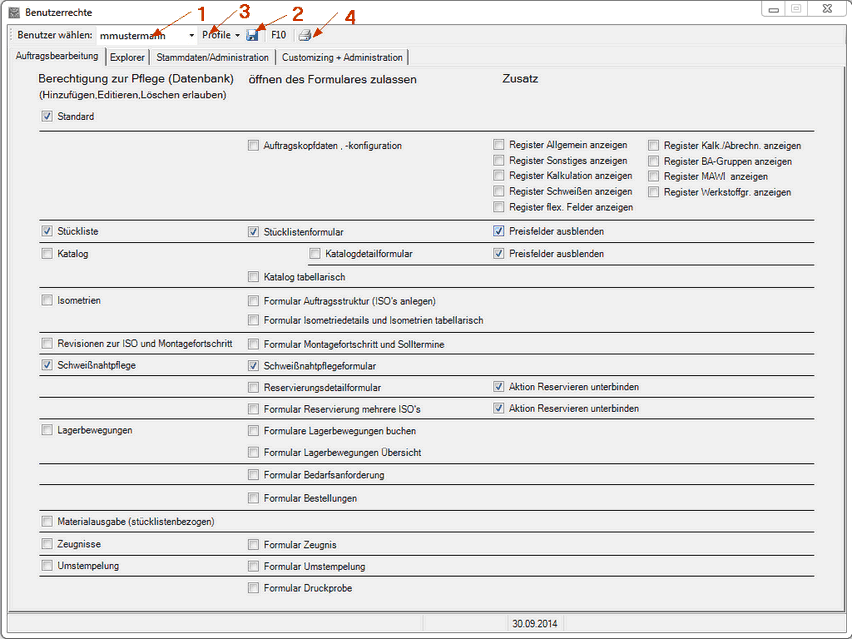Viewport: 852px width, 639px height.
Task: Click the save floppy disk icon
Action: pos(252,35)
